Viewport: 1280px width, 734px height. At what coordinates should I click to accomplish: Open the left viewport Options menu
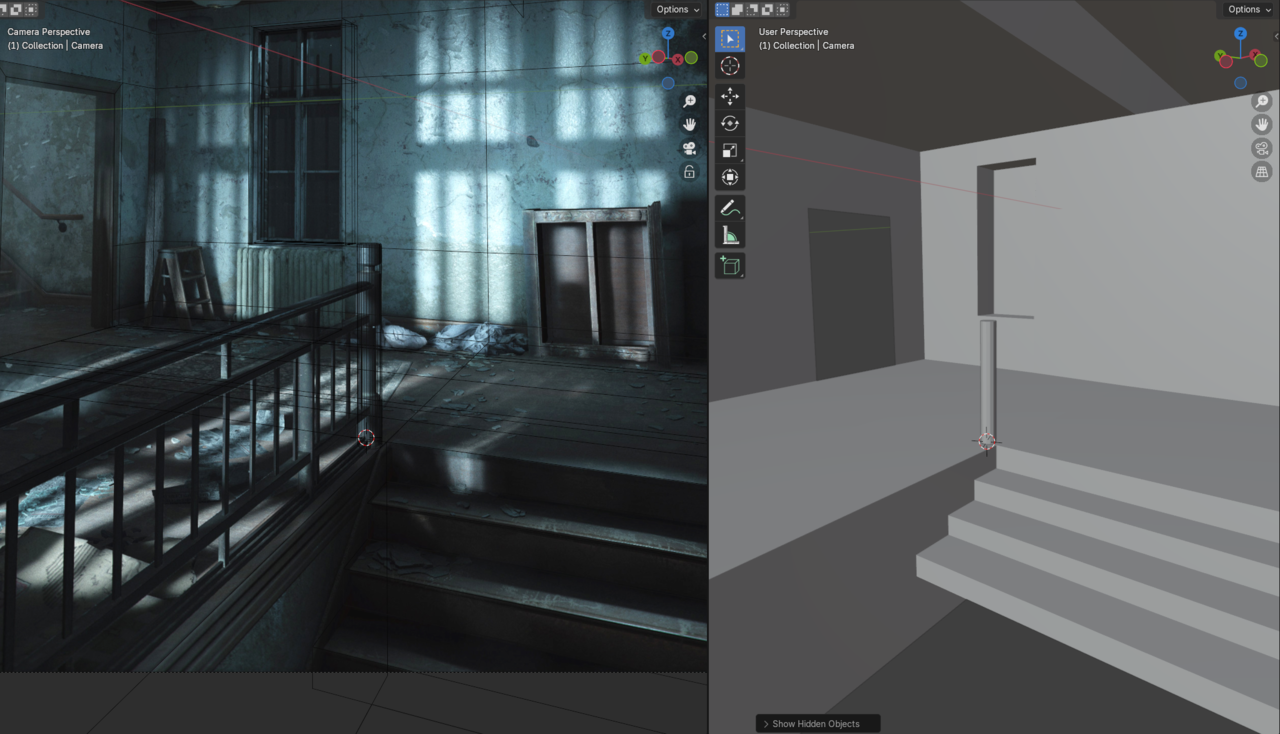pyautogui.click(x=675, y=9)
